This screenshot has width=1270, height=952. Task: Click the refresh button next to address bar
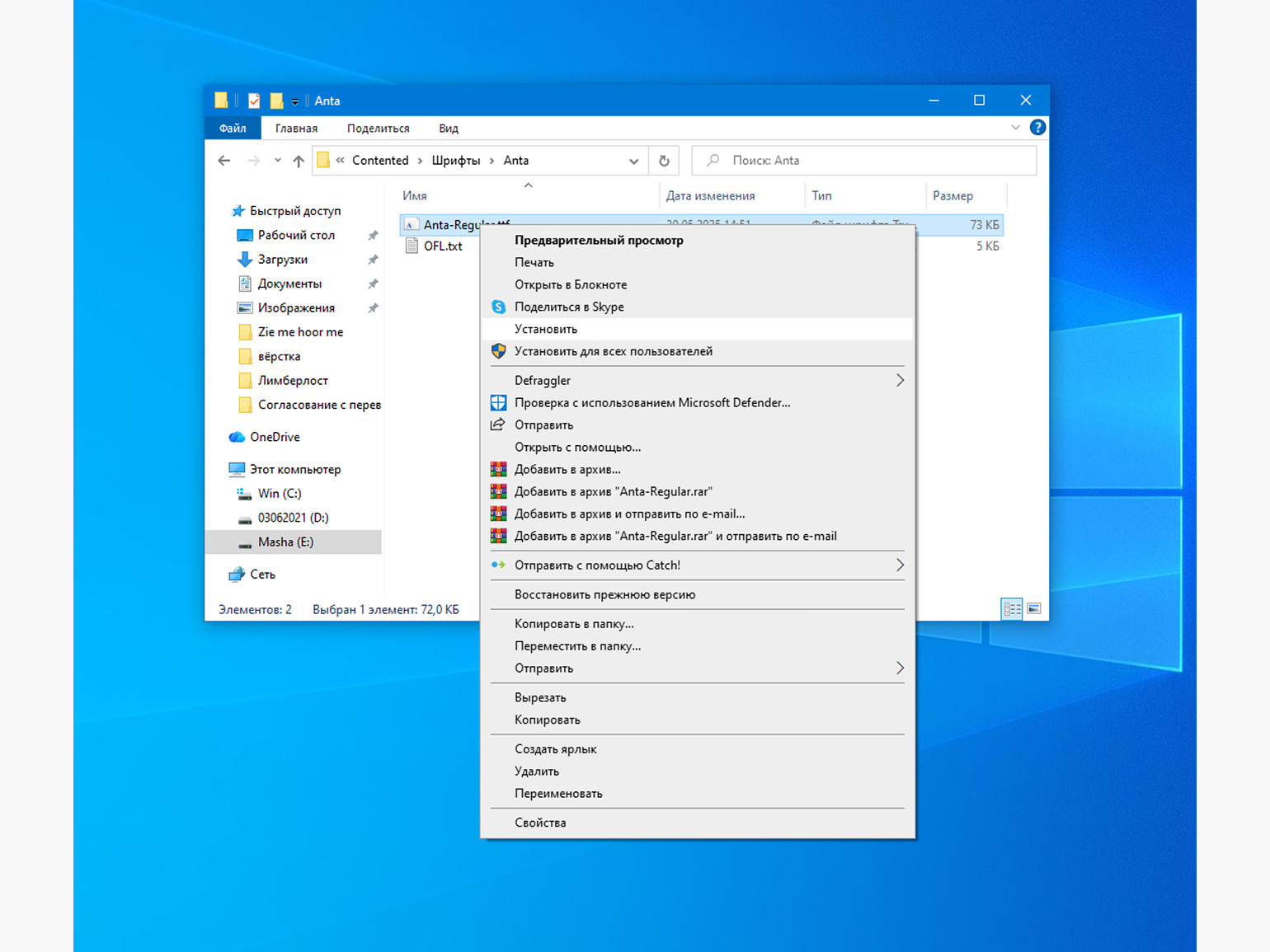click(x=664, y=161)
